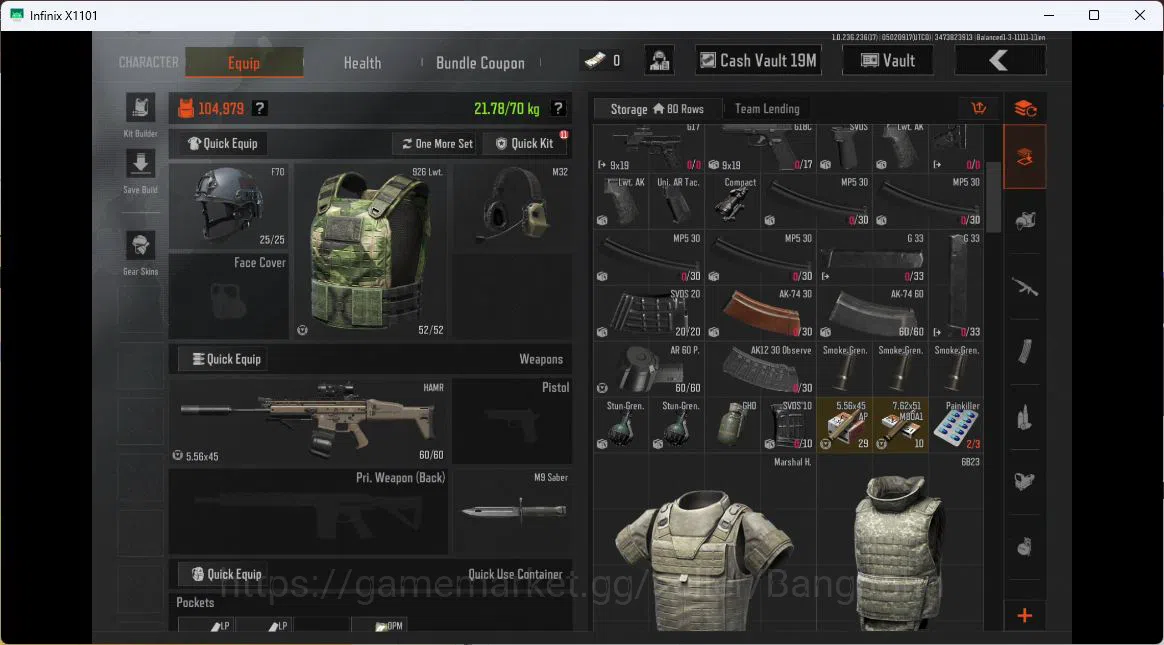Viewport: 1164px width, 645px height.
Task: Select the highlighted storage box category icon
Action: click(1025, 157)
